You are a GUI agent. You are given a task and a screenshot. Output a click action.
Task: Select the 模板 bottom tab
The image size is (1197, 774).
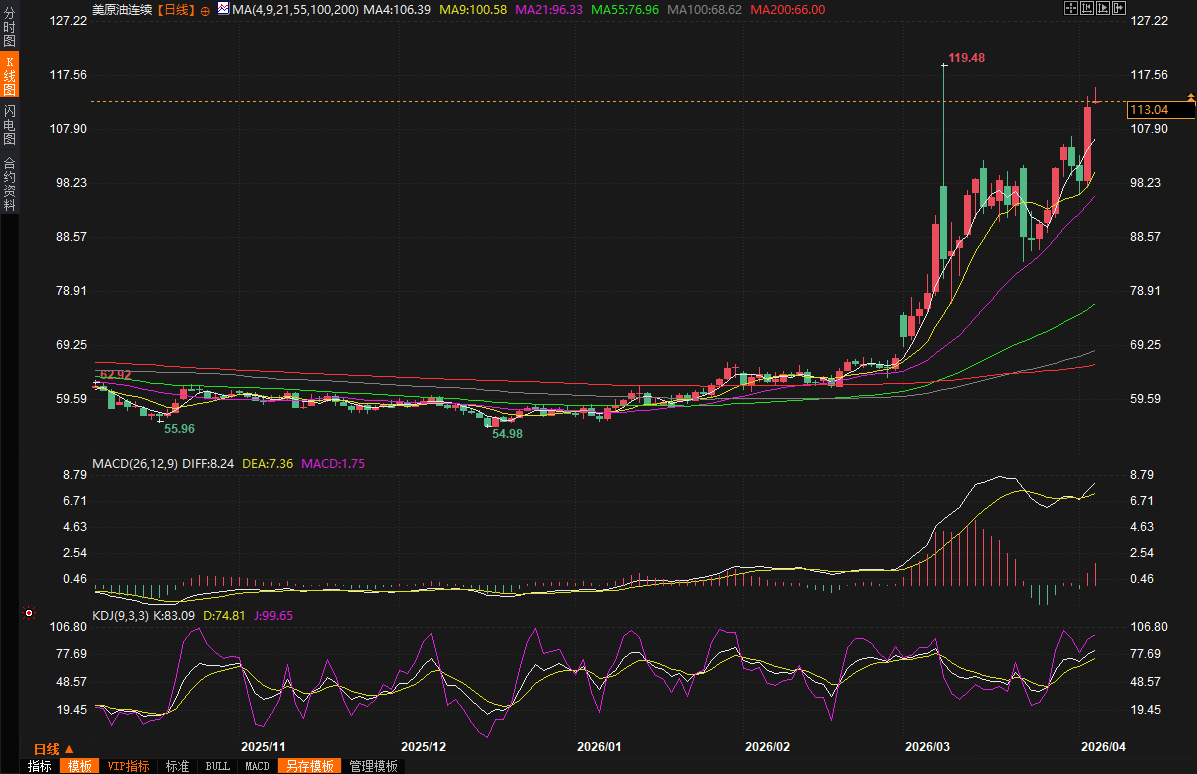[79, 766]
